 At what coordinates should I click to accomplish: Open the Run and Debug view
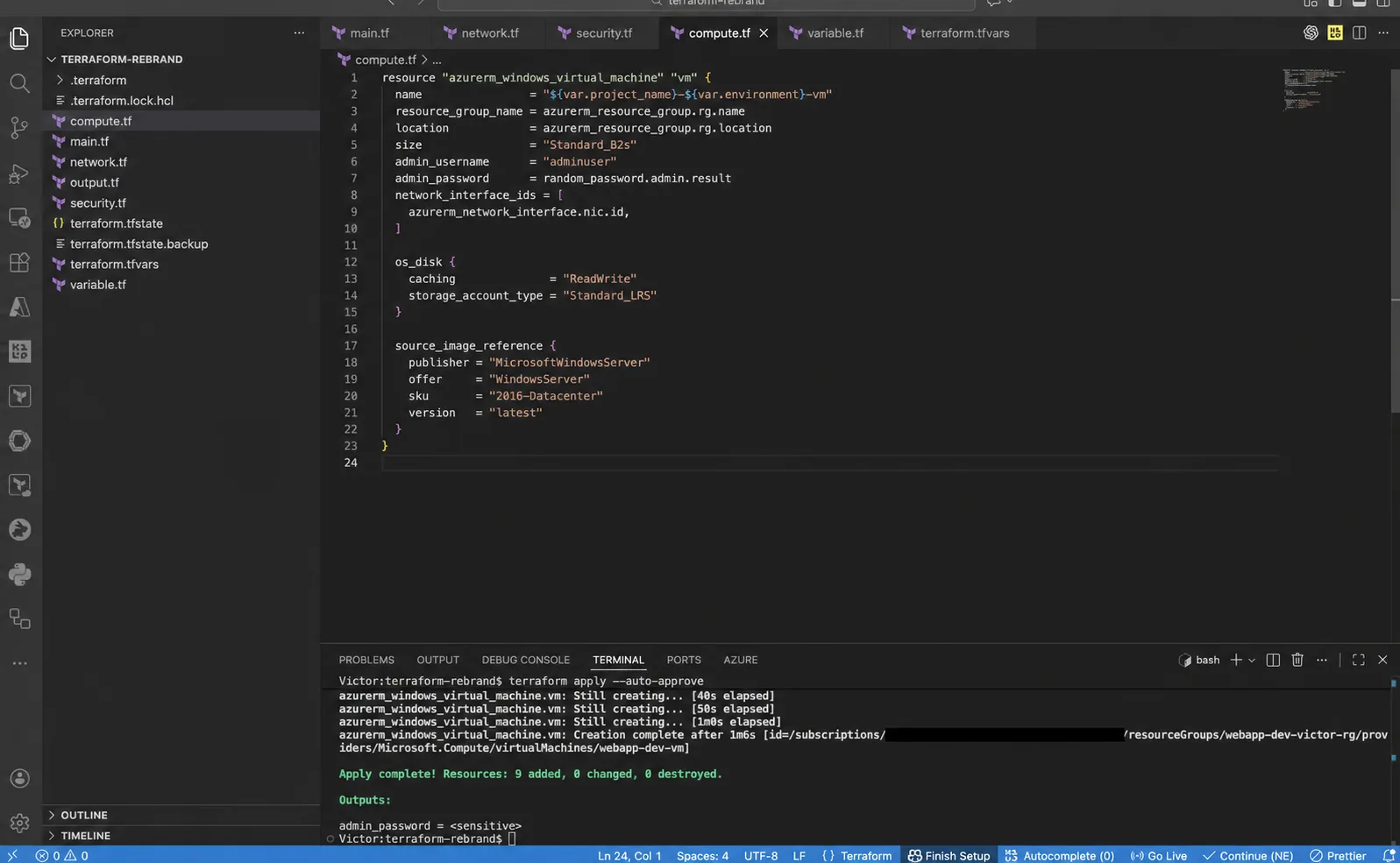[x=19, y=173]
